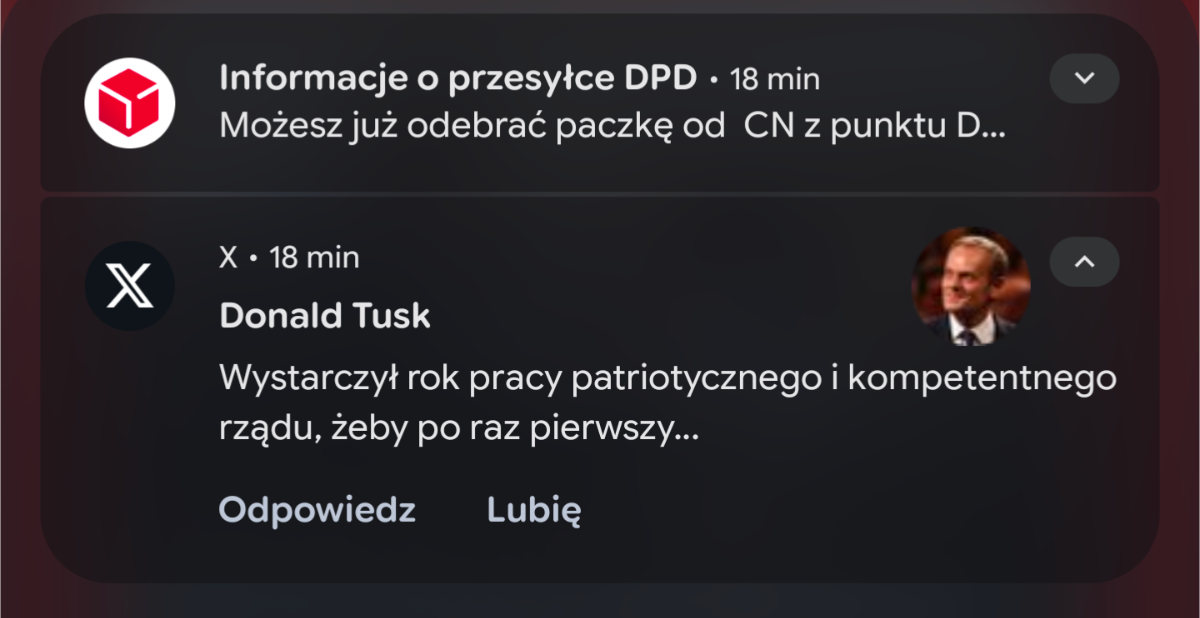Tap the line 'rządu, żeby po raz pierwszy…'
Image resolution: width=1200 pixels, height=618 pixels.
pyautogui.click(x=458, y=430)
